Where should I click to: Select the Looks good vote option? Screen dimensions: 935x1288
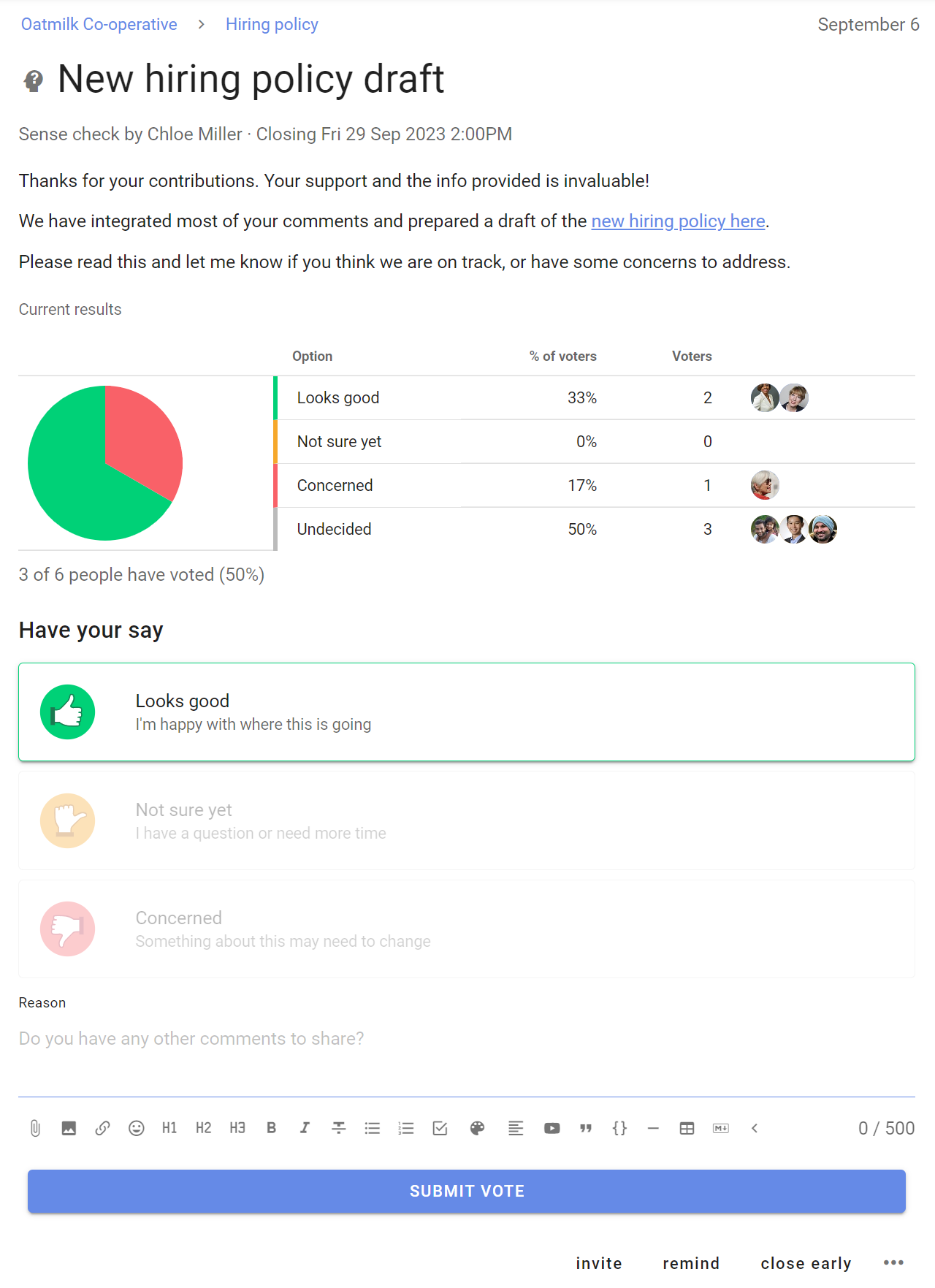[x=467, y=712]
